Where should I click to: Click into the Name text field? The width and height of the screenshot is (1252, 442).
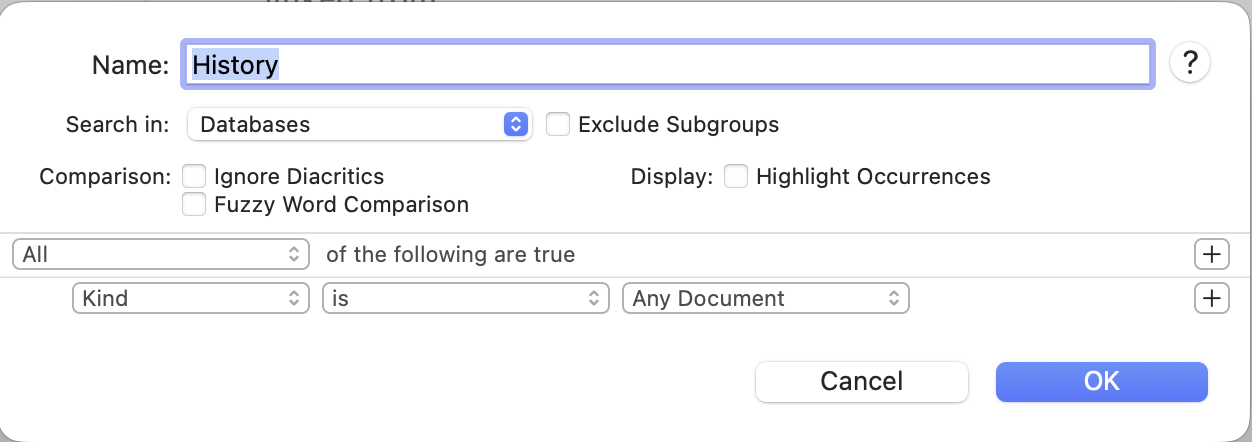coord(667,65)
